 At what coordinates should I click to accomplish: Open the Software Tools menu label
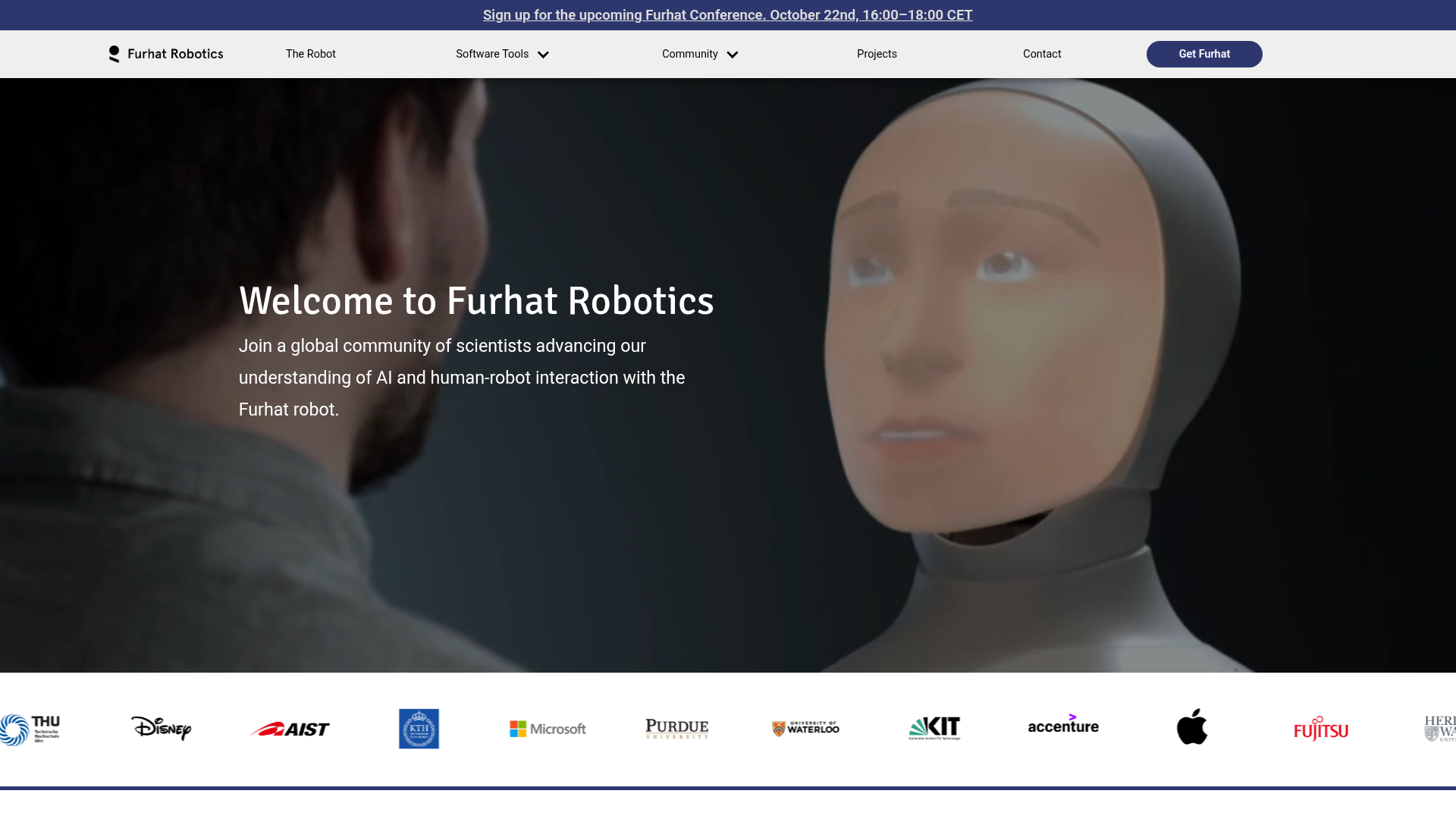tap(492, 54)
